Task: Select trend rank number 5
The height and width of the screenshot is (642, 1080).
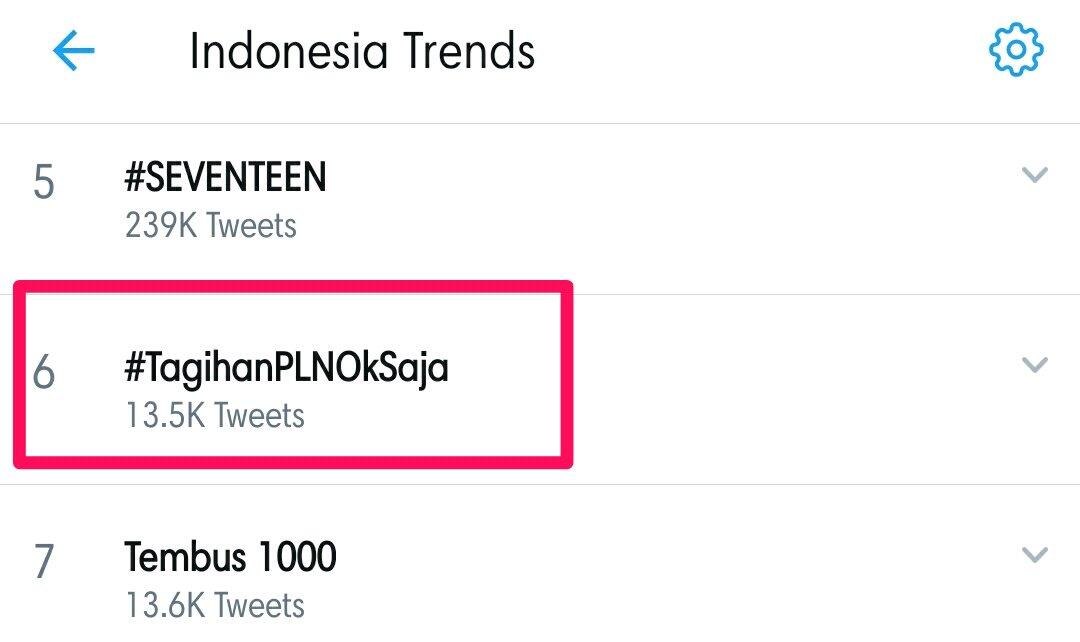Action: pos(44,184)
